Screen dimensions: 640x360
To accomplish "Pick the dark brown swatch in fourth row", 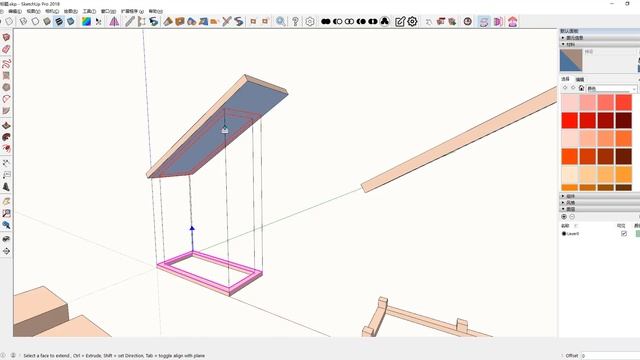I will 623,156.
